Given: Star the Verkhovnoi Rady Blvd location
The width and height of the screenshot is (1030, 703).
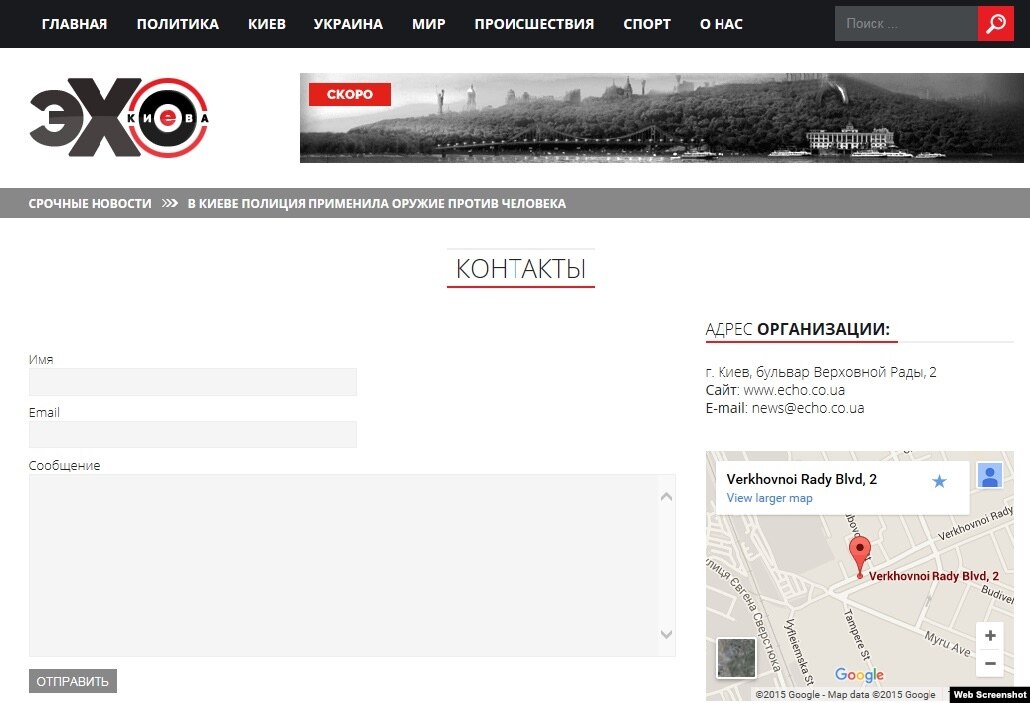Looking at the screenshot, I should 939,482.
